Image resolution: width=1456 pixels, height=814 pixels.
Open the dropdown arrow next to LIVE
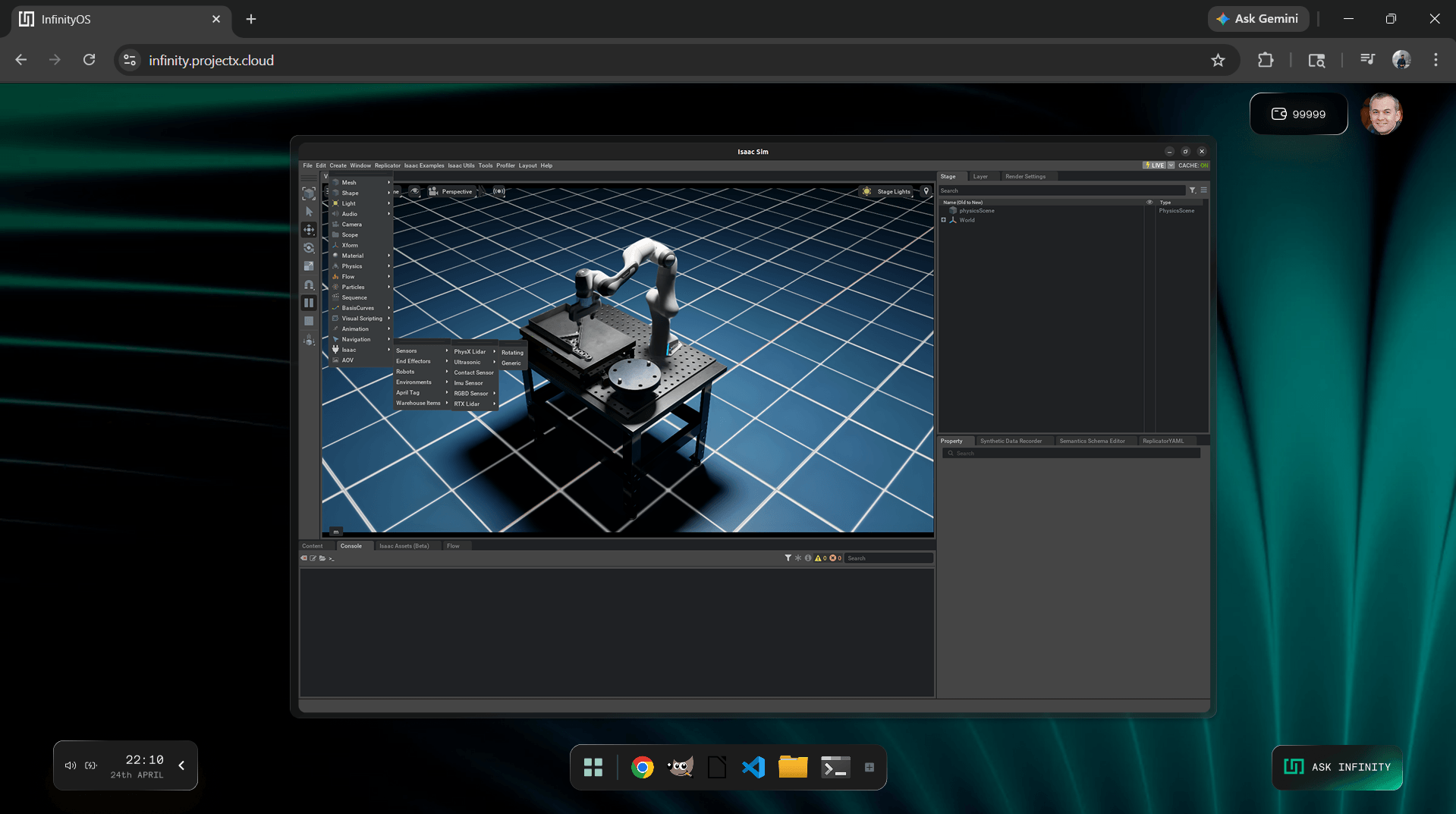click(x=1171, y=165)
